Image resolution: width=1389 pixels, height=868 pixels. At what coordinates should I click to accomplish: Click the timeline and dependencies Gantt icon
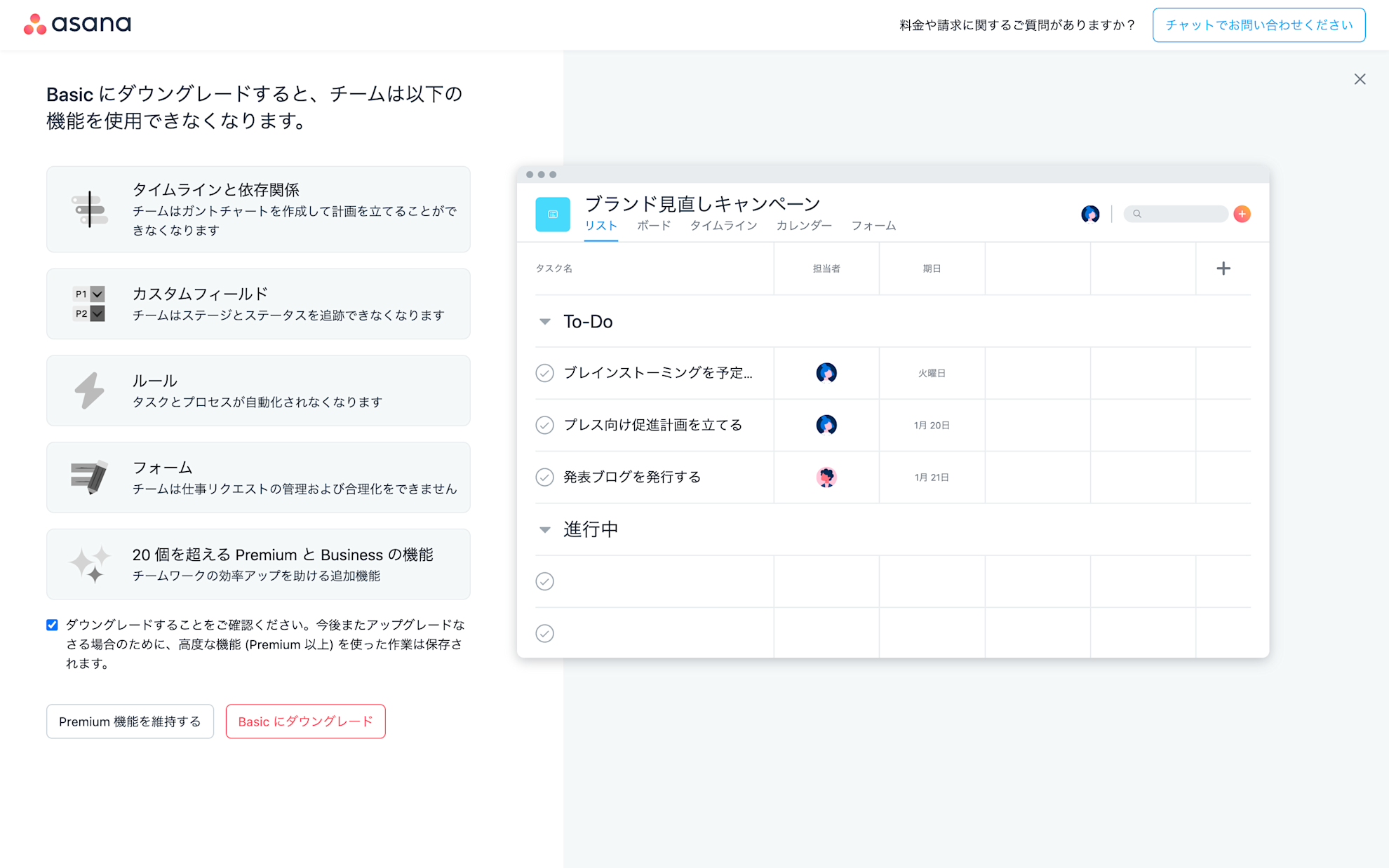point(90,209)
